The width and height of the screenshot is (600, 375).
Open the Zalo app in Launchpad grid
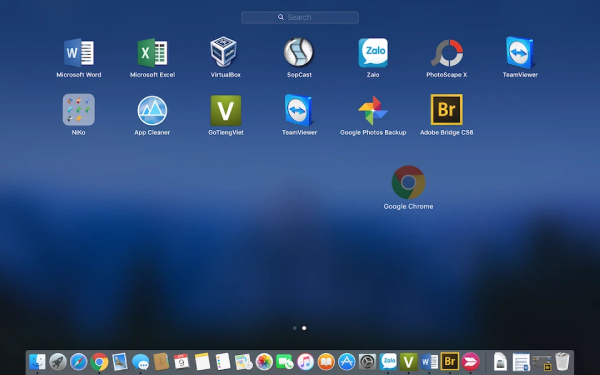pos(373,52)
